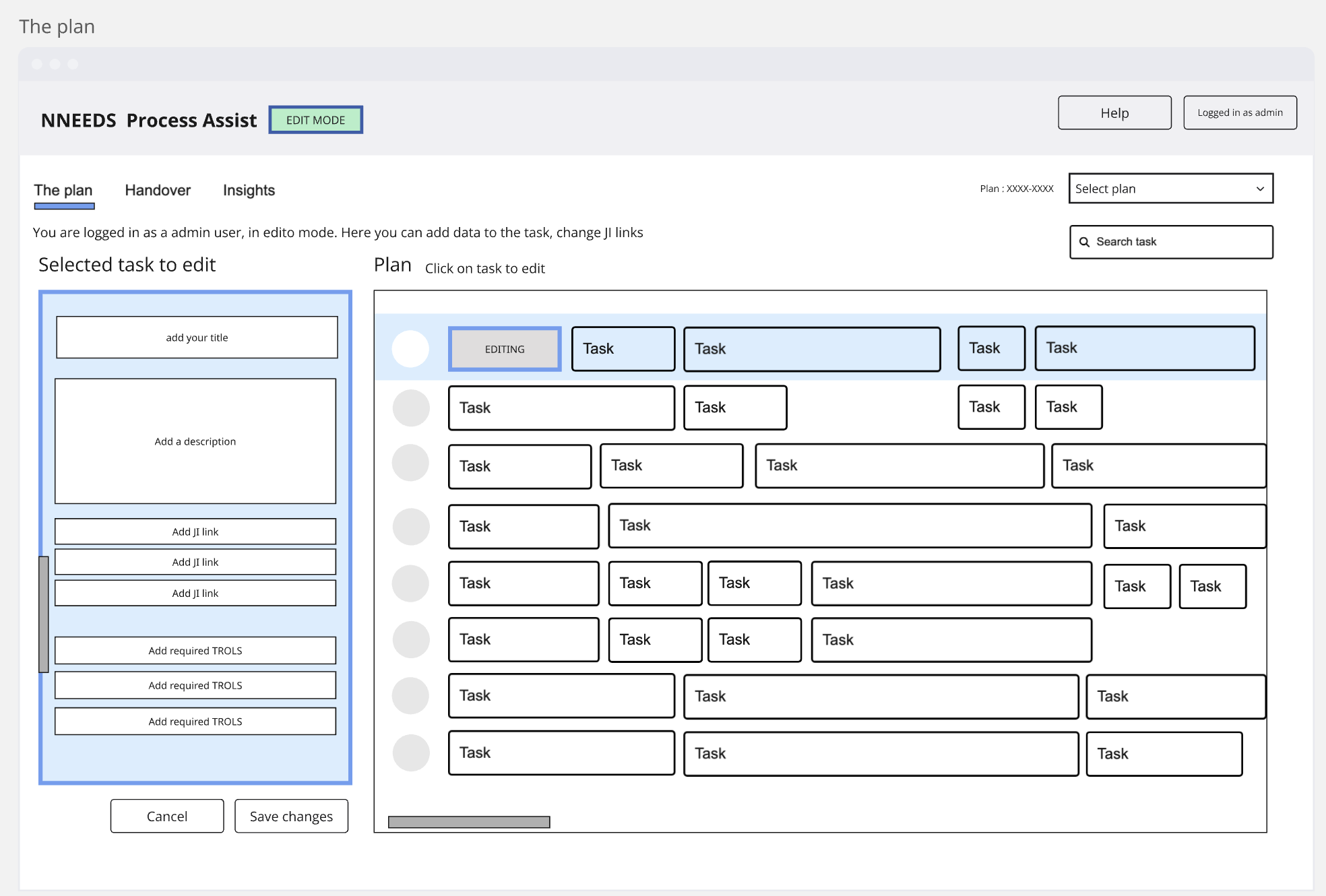Click the Add a description field
This screenshot has width=1326, height=896.
pyautogui.click(x=195, y=441)
